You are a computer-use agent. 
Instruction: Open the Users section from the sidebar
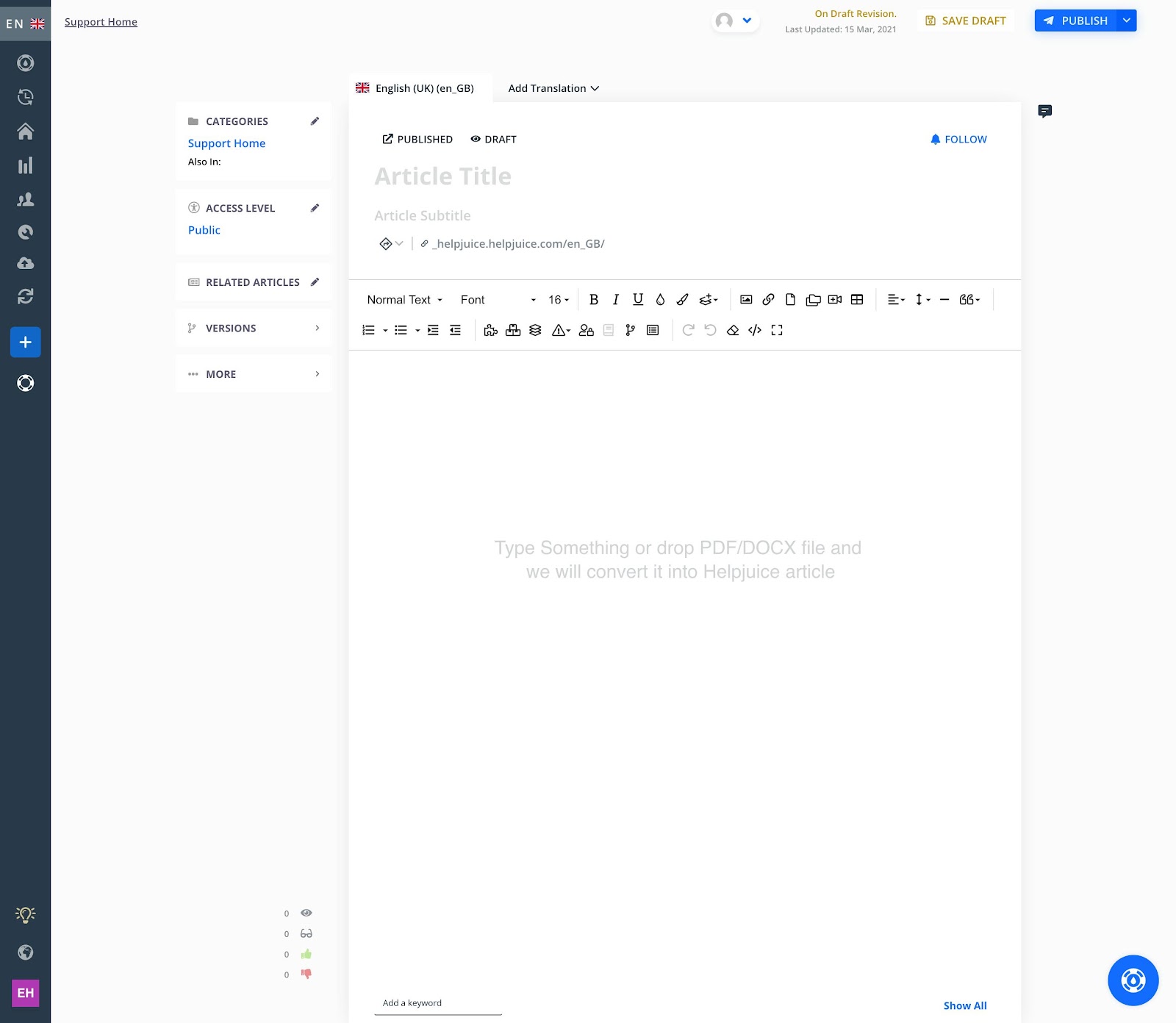(x=26, y=198)
